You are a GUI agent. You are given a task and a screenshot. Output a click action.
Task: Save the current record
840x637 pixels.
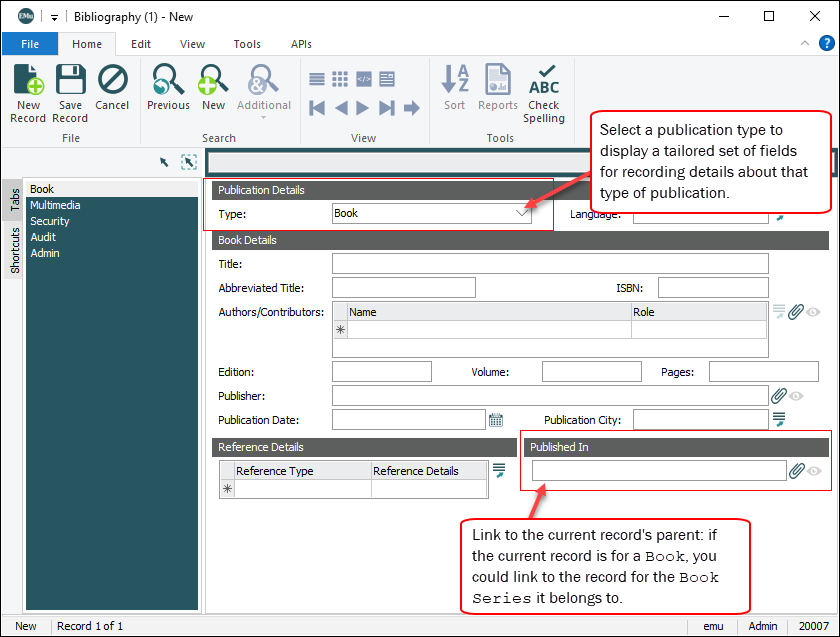click(x=70, y=92)
